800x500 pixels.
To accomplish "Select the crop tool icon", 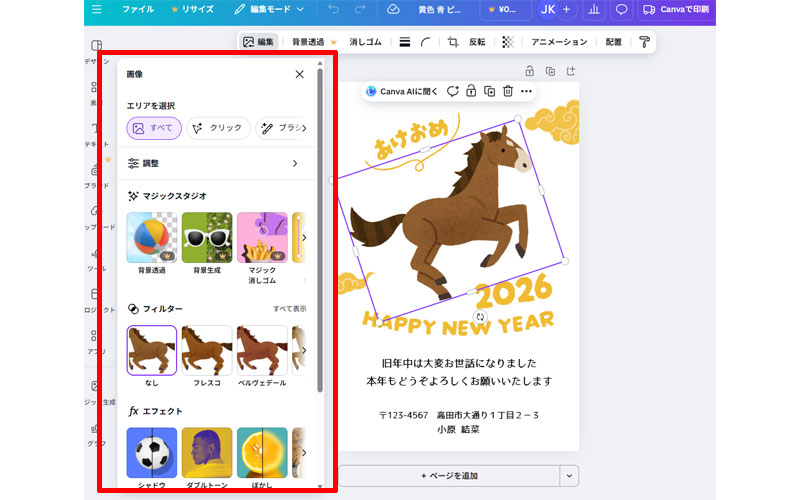I will [x=453, y=42].
